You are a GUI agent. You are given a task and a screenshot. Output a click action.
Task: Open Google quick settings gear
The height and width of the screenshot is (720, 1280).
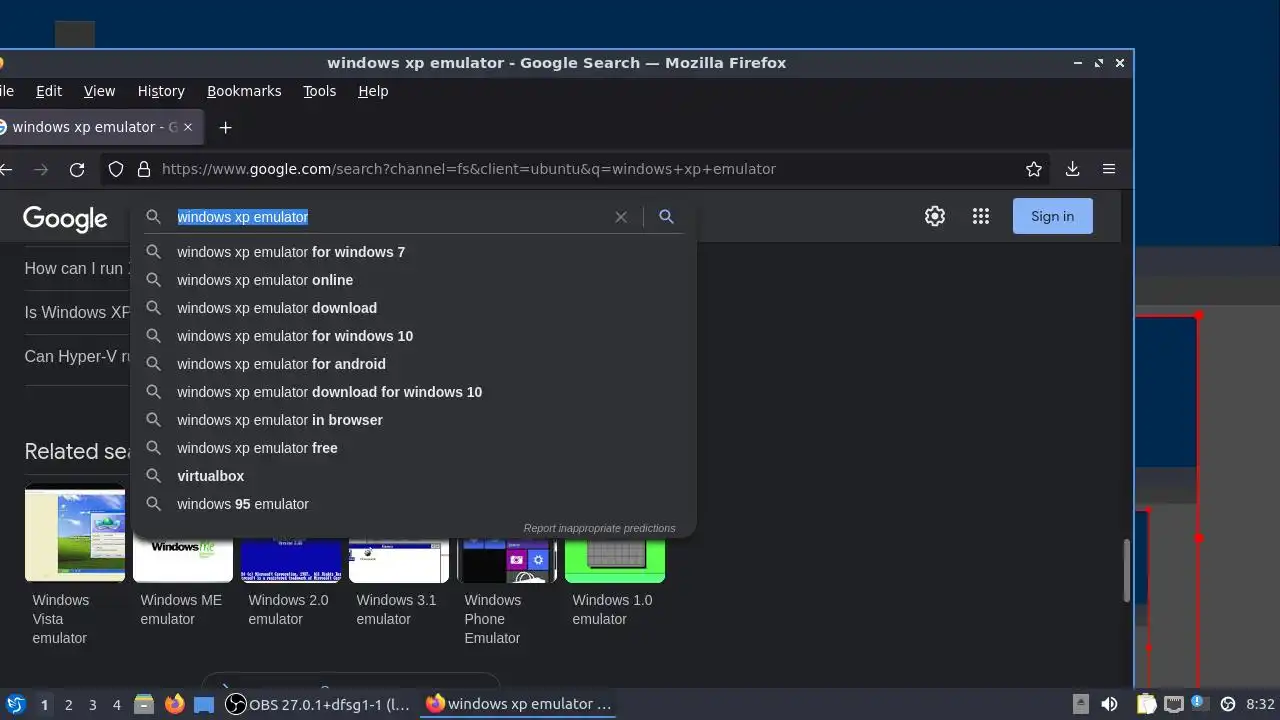click(935, 216)
